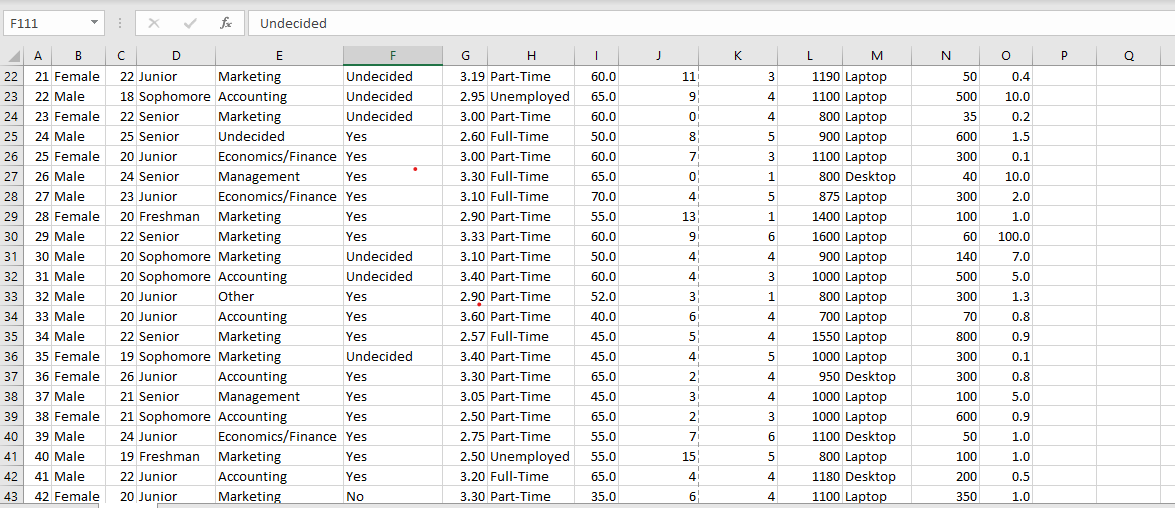The width and height of the screenshot is (1175, 508).
Task: Click the 13 cell in row 29
Action: [659, 217]
